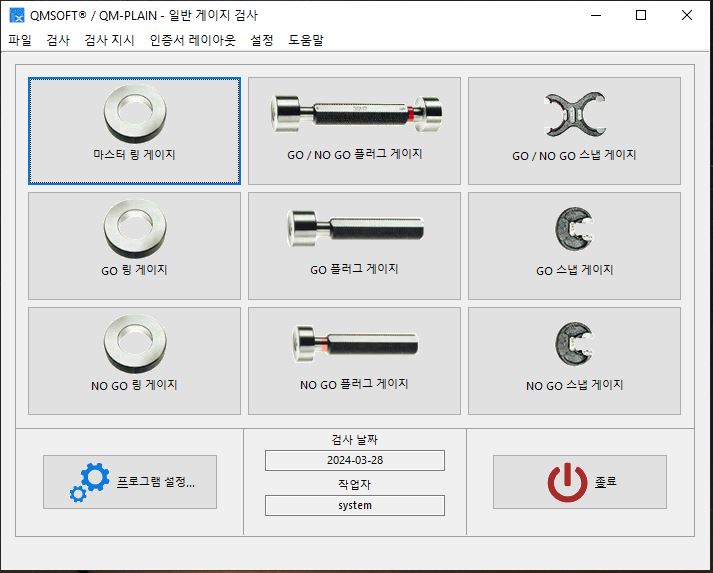
Task: Select the GO 링 게이지 tile
Action: click(134, 246)
